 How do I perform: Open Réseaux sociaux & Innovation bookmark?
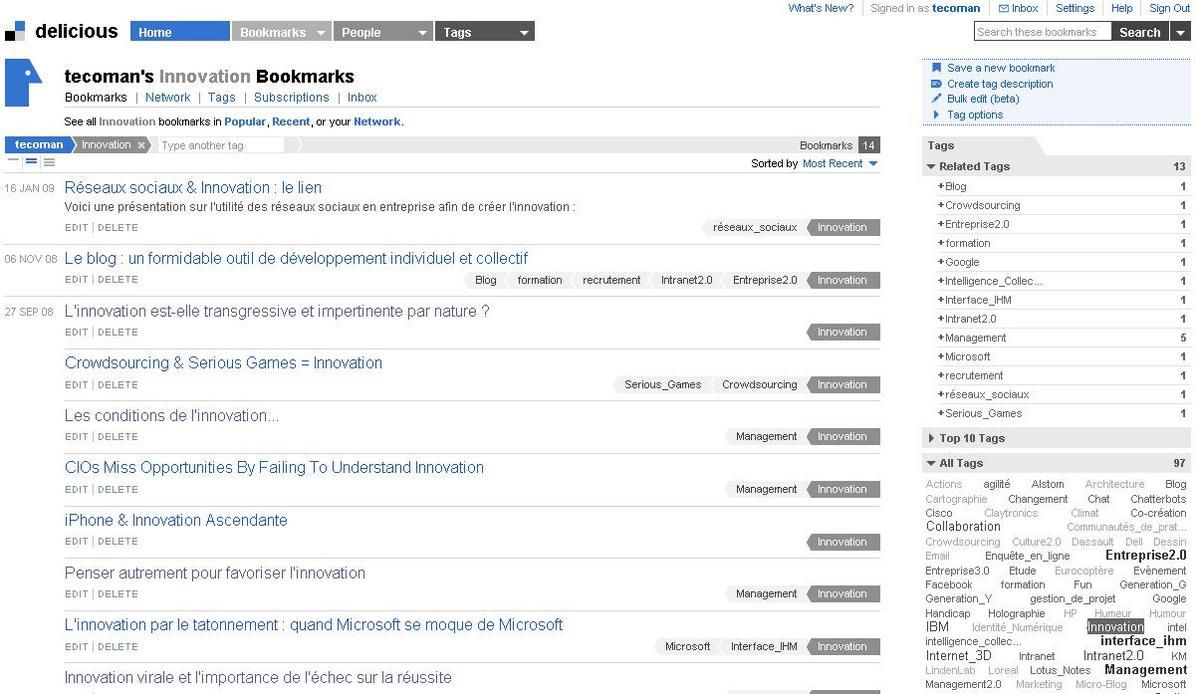[x=193, y=187]
